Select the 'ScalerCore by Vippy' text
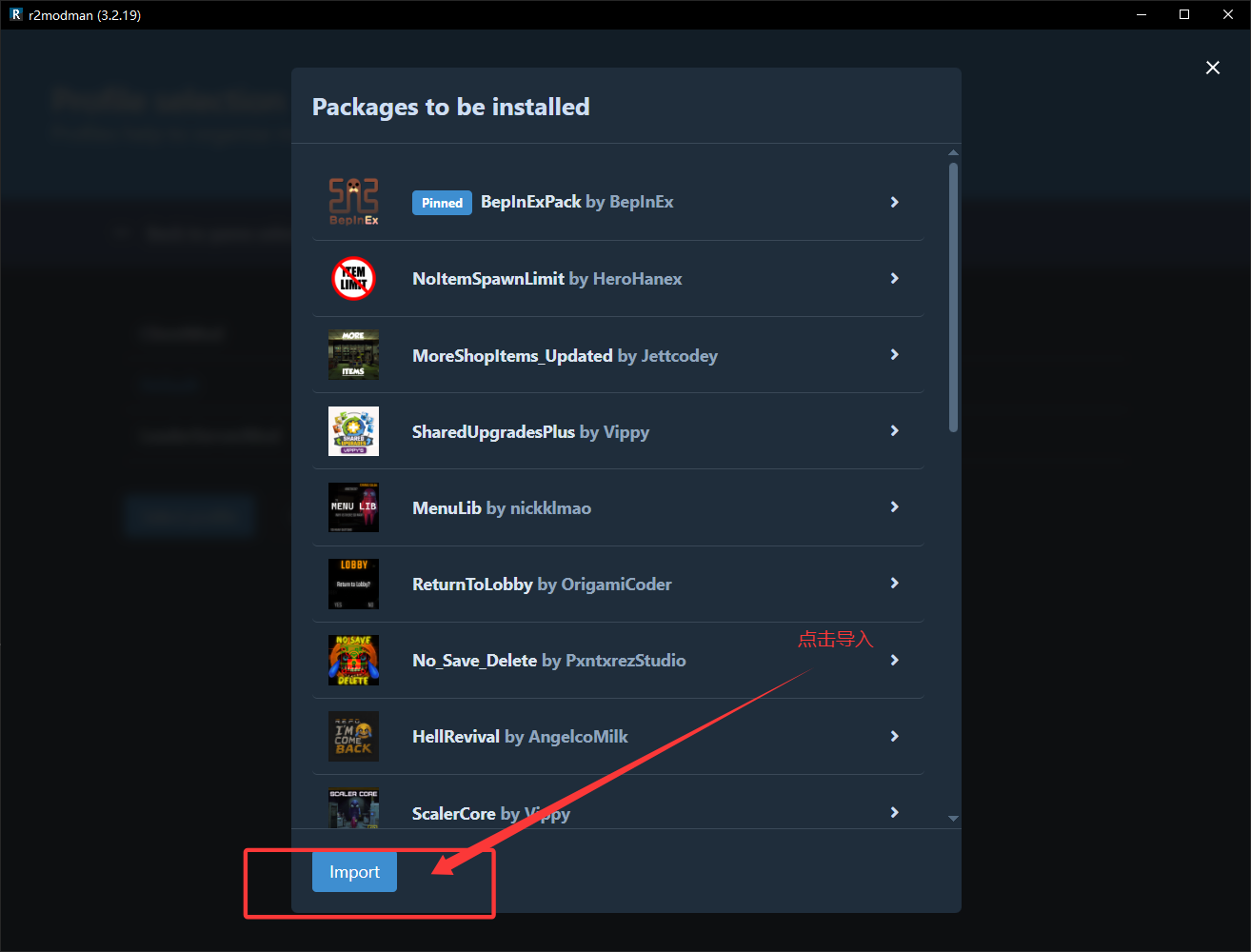Screen dimensions: 1251x952 491,813
